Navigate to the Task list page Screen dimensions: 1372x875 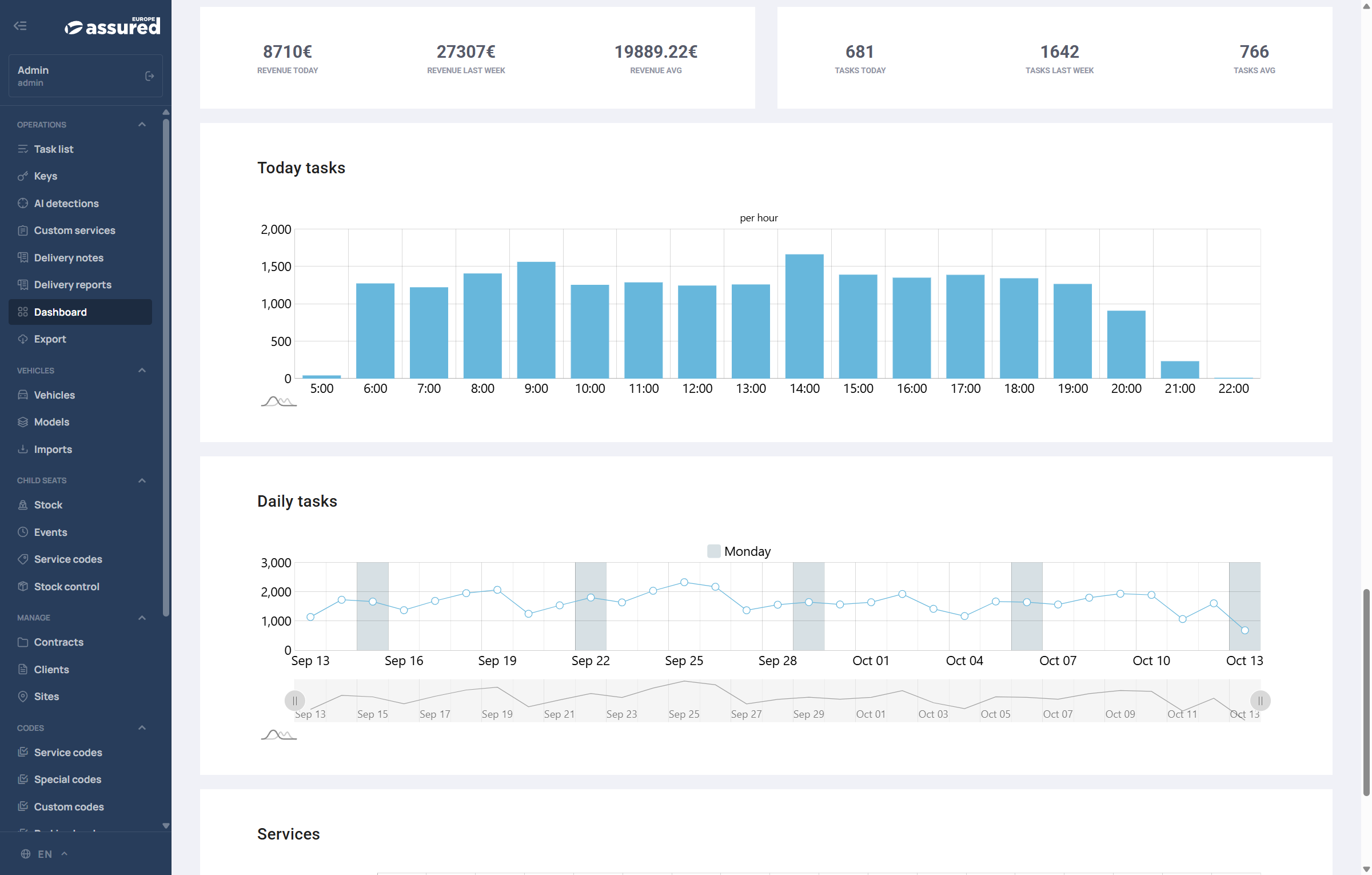pos(54,149)
